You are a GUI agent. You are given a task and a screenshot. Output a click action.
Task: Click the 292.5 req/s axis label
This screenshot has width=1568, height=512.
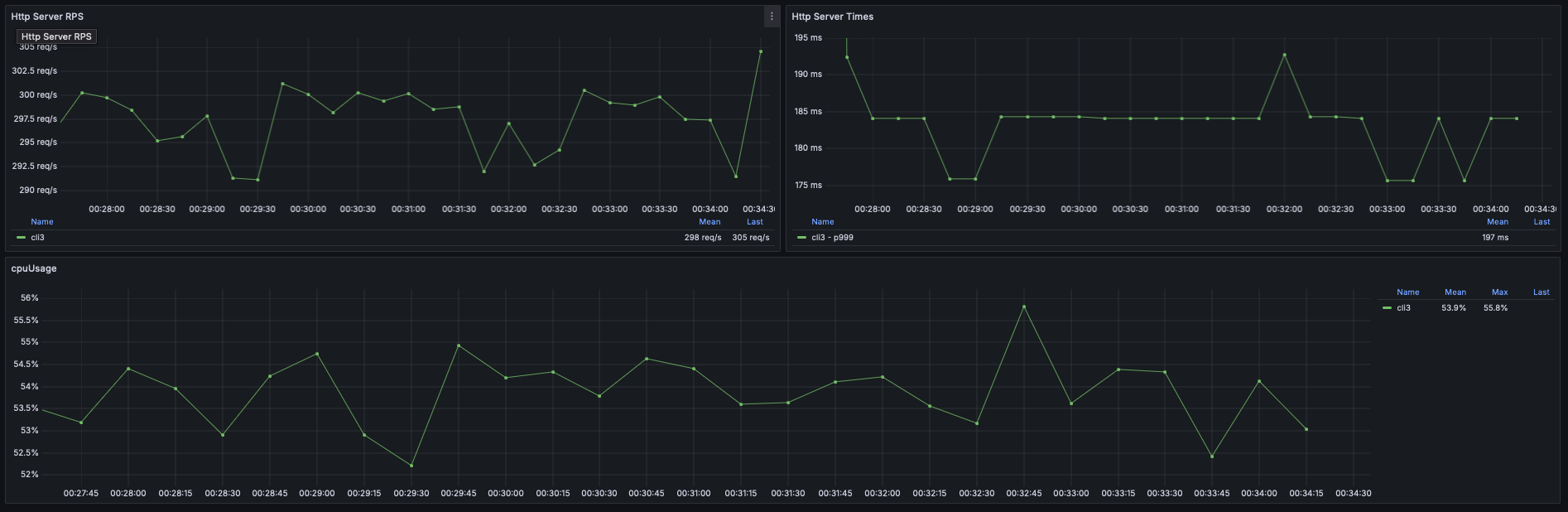[35, 167]
